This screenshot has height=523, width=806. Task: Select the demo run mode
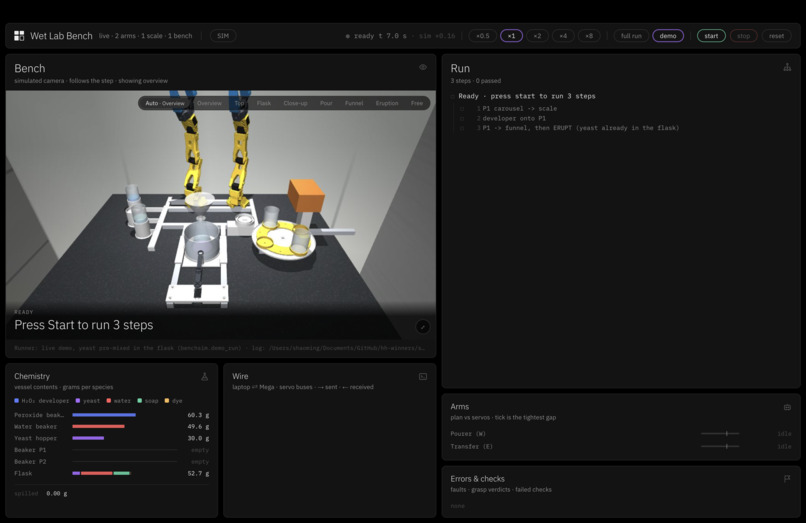[x=668, y=36]
